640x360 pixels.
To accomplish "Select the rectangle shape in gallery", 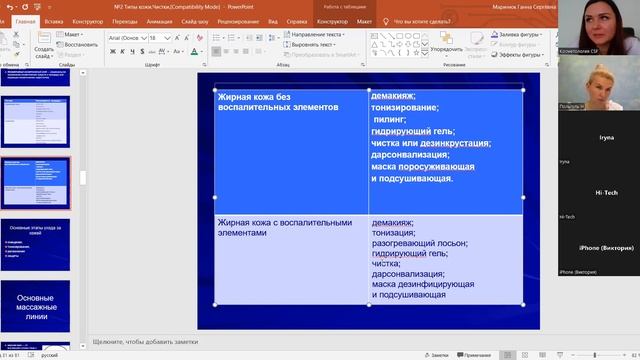I will 400,36.
